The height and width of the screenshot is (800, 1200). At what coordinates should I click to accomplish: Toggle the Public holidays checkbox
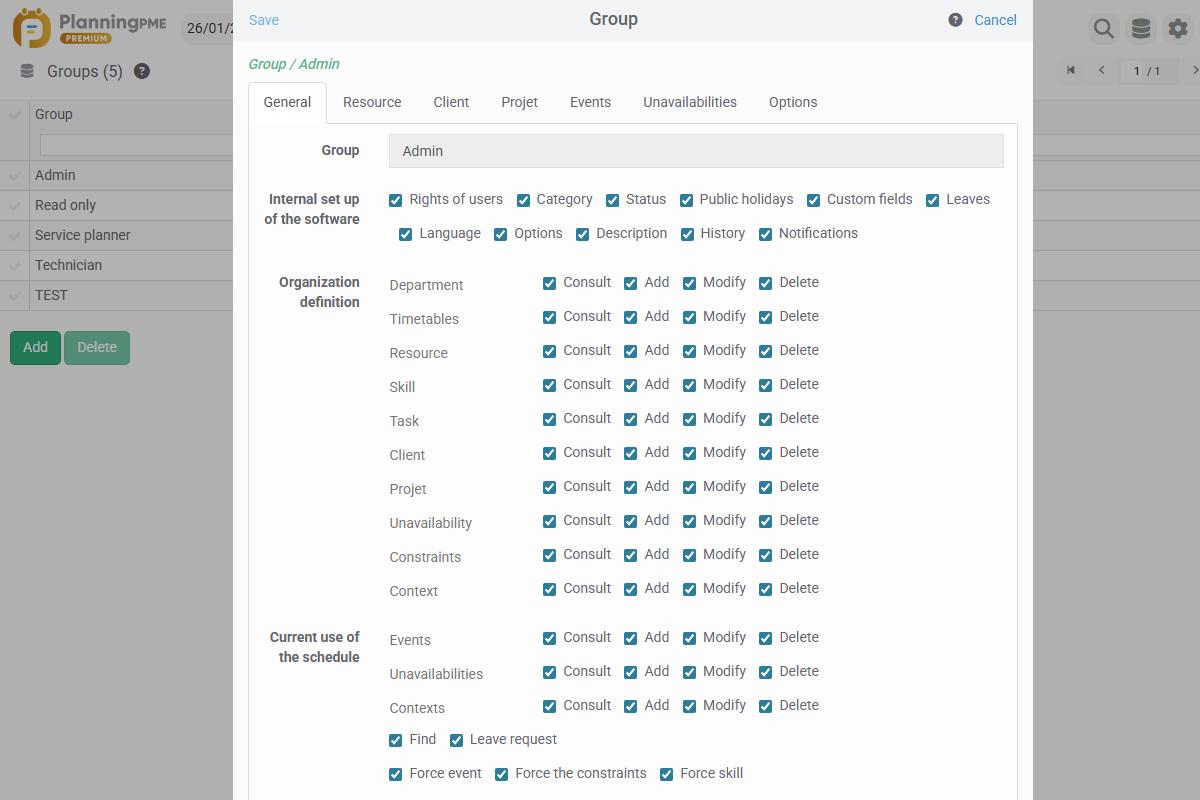686,200
